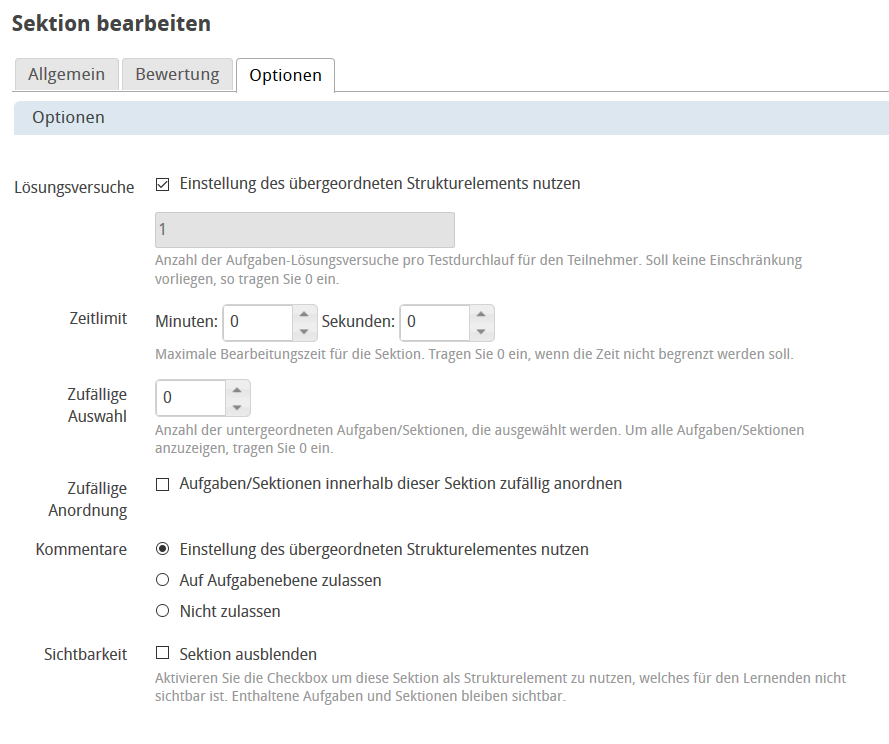
Task: Select Kommentare parent structure element radio
Action: pos(163,549)
